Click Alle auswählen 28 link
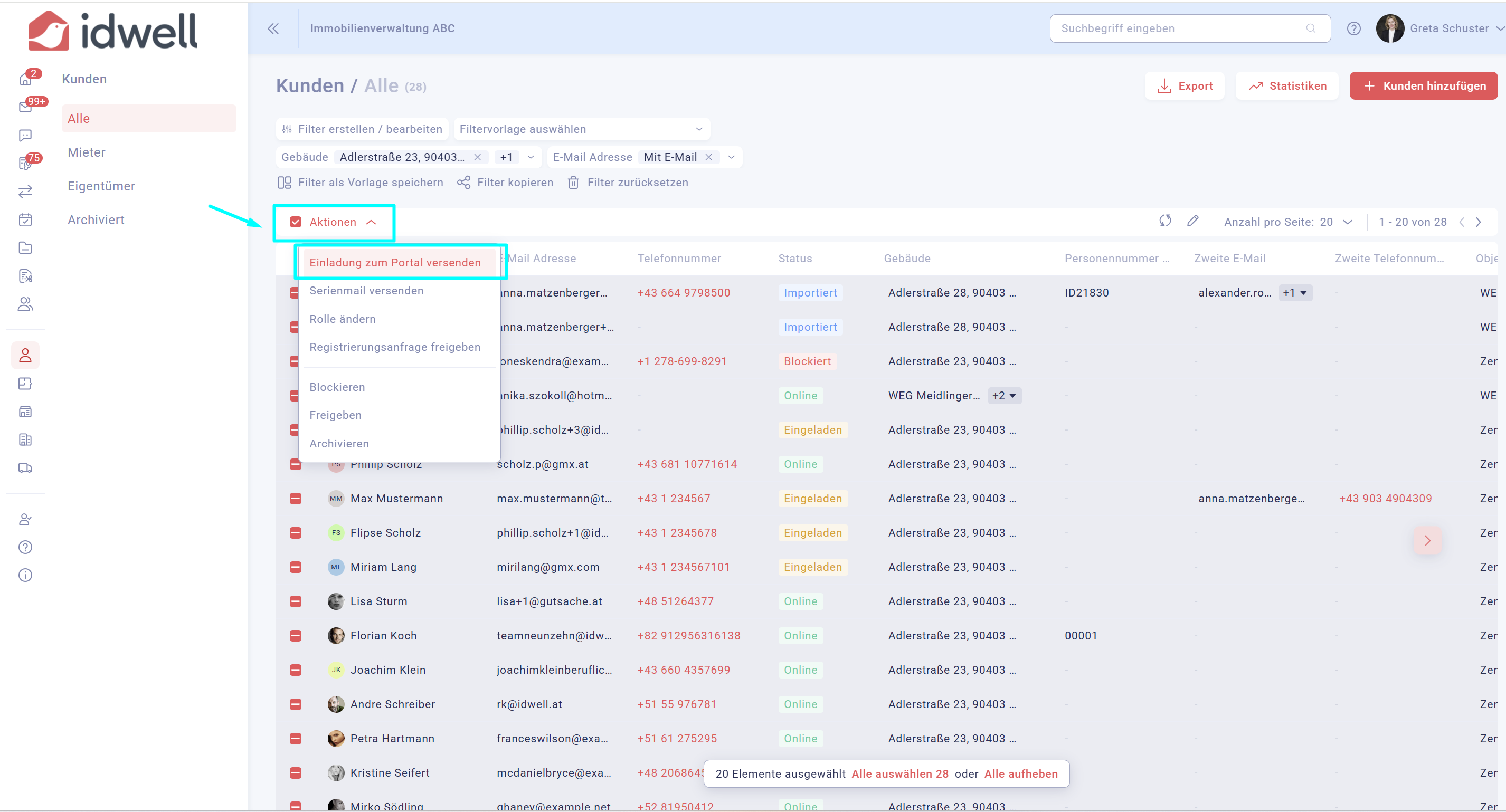 tap(899, 773)
